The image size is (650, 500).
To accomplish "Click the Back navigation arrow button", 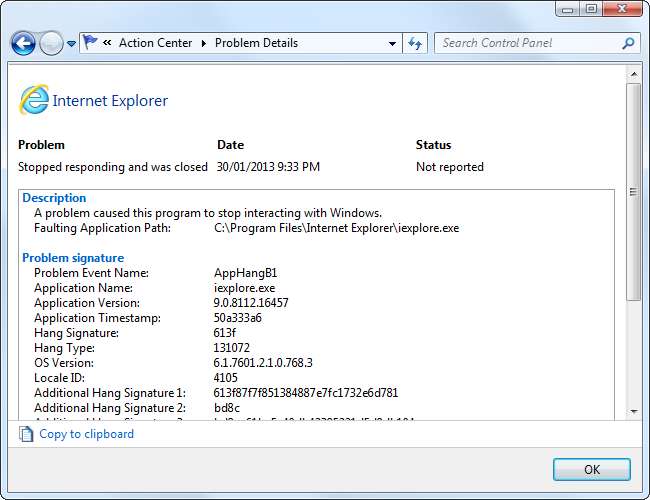I will click(24, 43).
